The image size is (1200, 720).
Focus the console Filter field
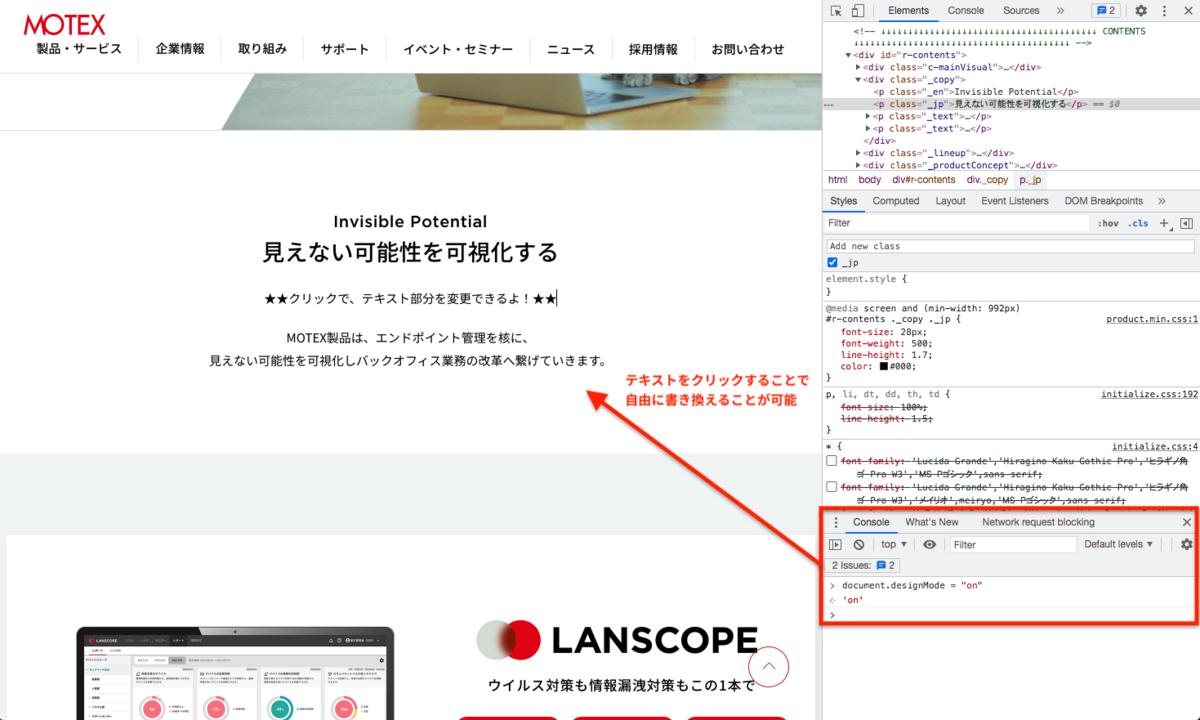pyautogui.click(x=1013, y=545)
